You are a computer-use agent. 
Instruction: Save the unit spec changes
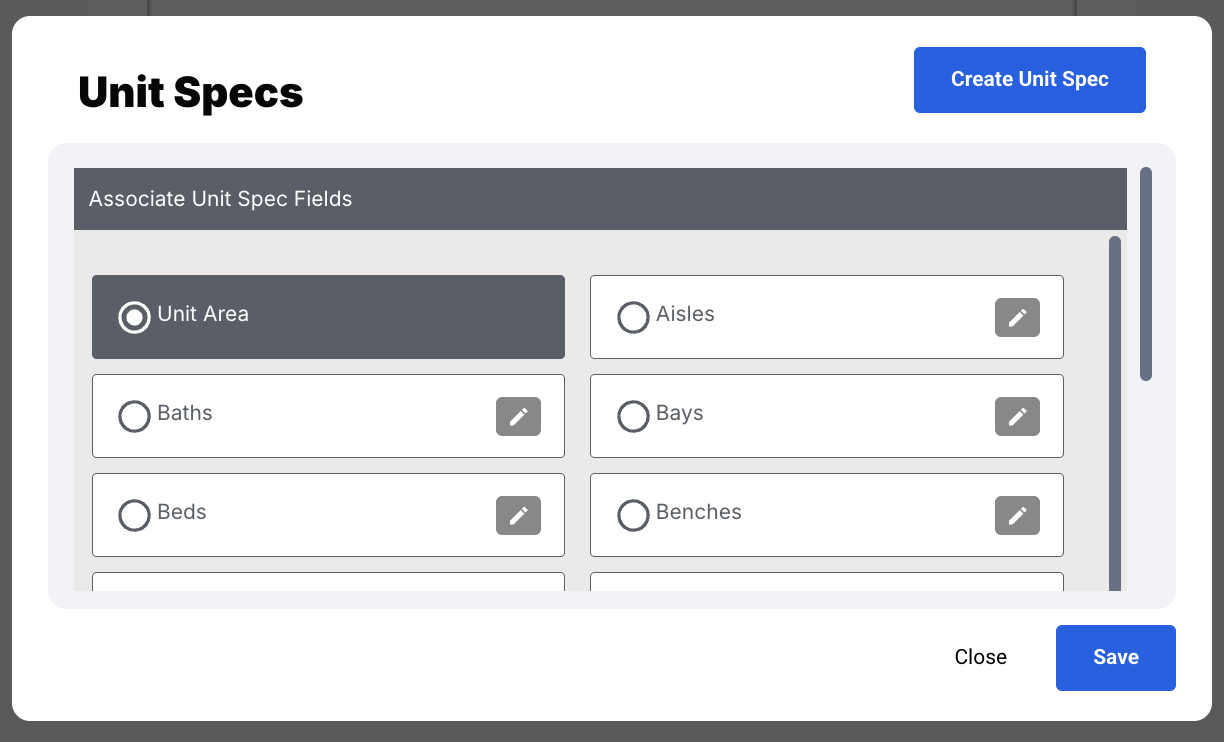tap(1115, 657)
